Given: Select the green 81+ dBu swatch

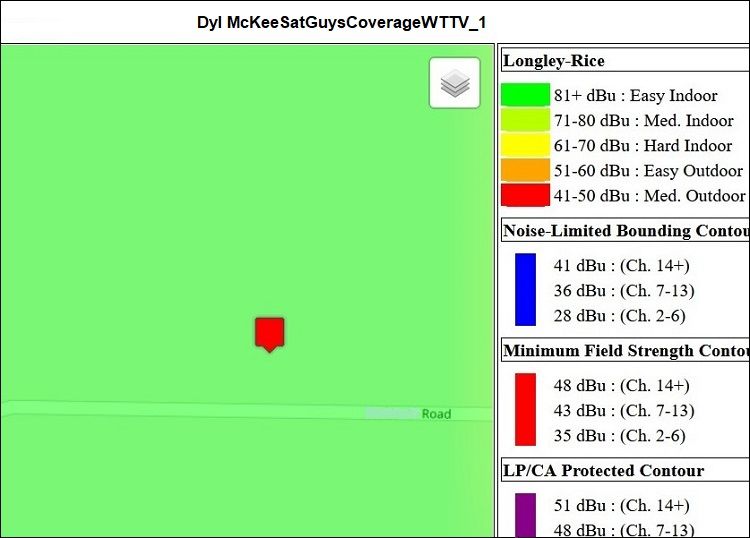Looking at the screenshot, I should click(x=525, y=96).
